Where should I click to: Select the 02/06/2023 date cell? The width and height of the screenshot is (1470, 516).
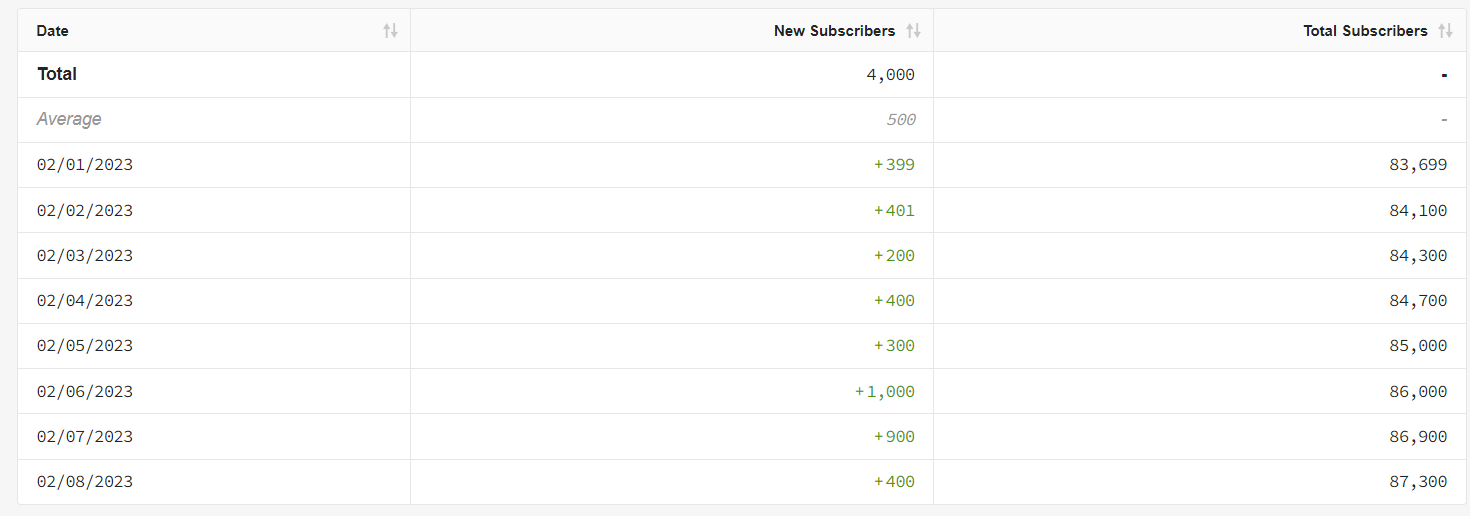point(85,392)
